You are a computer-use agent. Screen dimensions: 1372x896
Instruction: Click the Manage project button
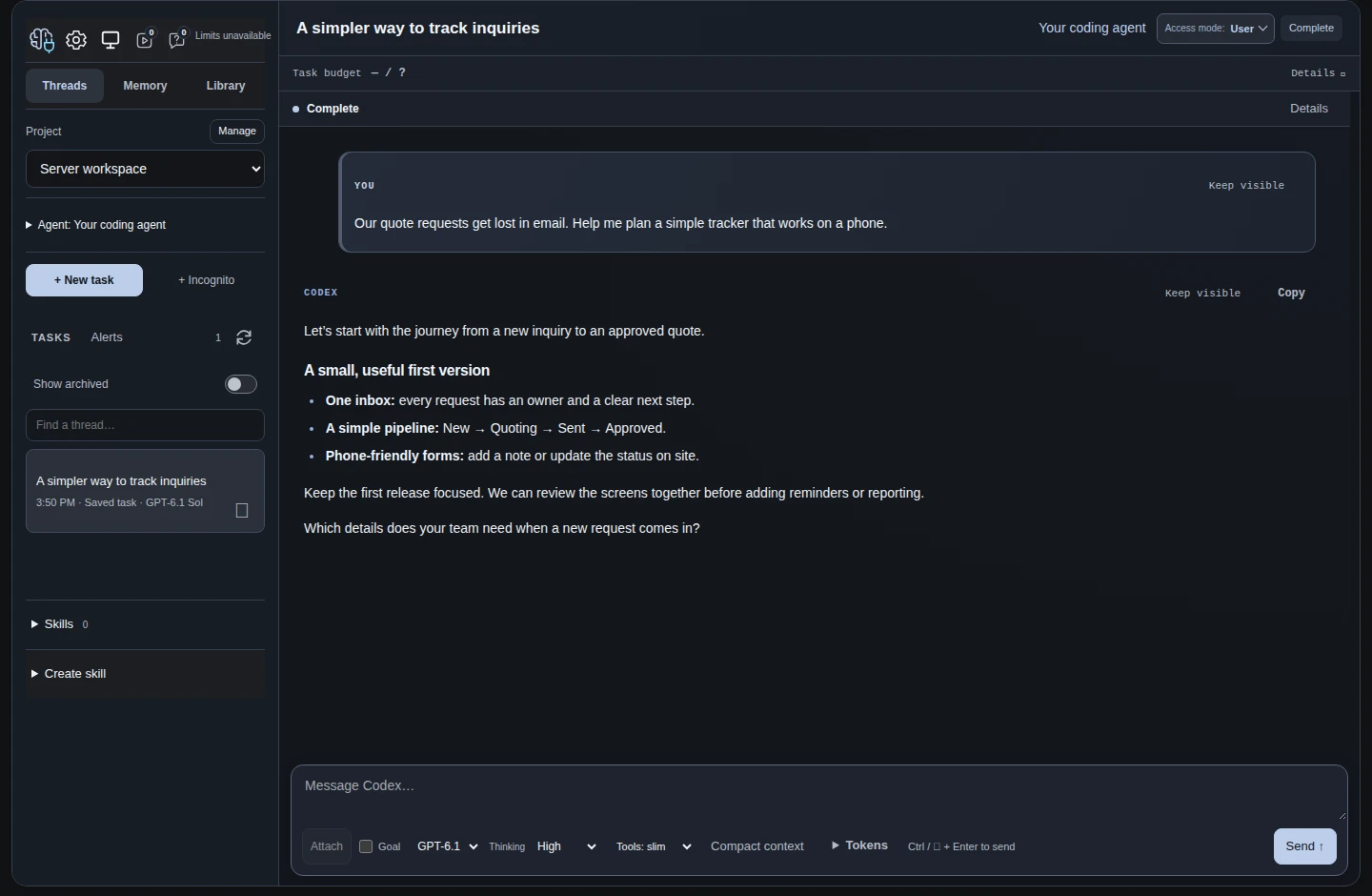(237, 132)
